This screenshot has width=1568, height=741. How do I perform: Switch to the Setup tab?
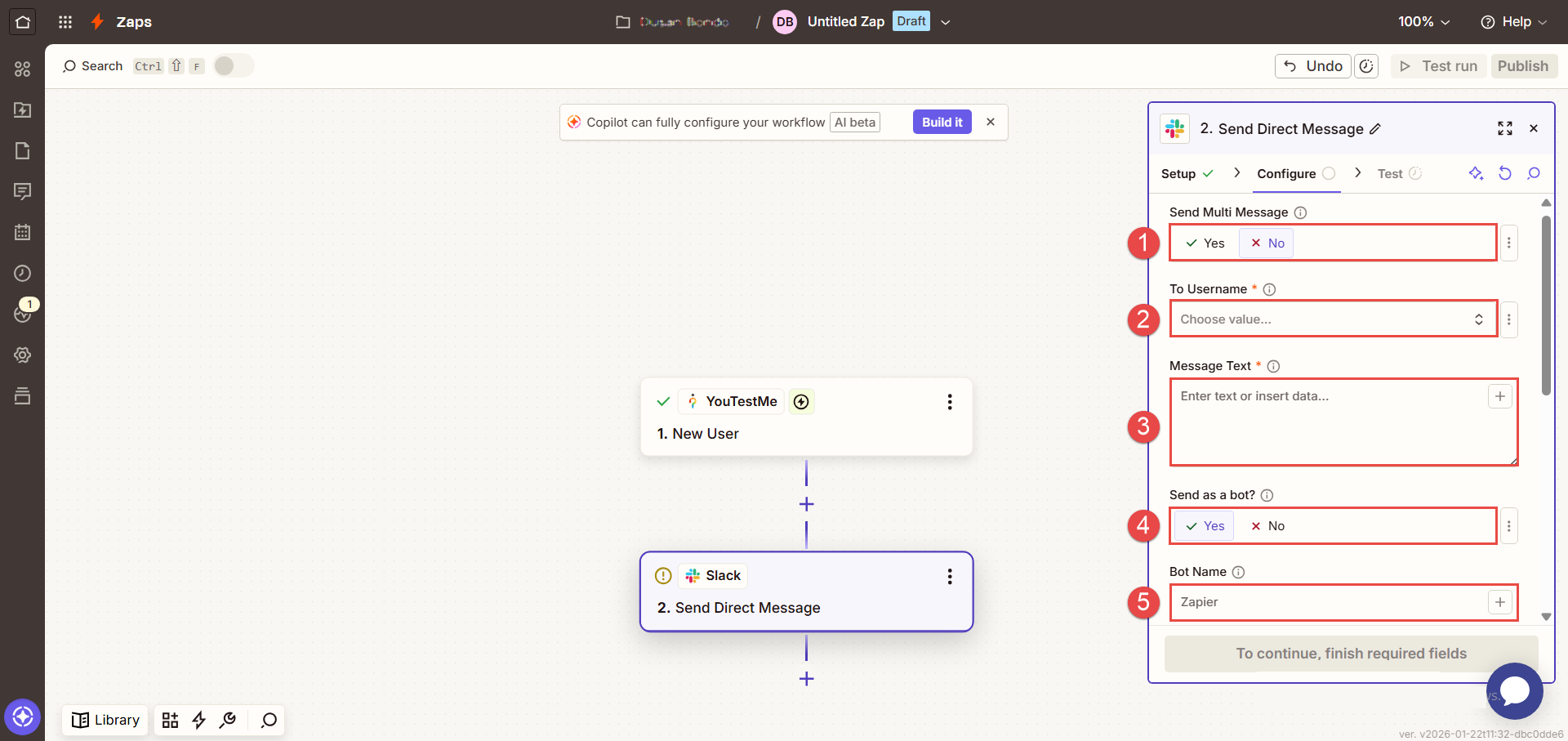[x=1178, y=174]
